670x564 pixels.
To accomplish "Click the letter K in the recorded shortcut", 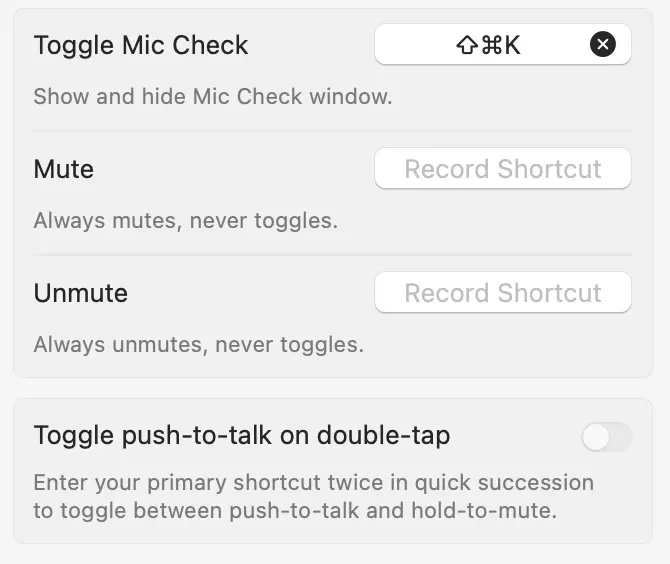I will coord(512,45).
